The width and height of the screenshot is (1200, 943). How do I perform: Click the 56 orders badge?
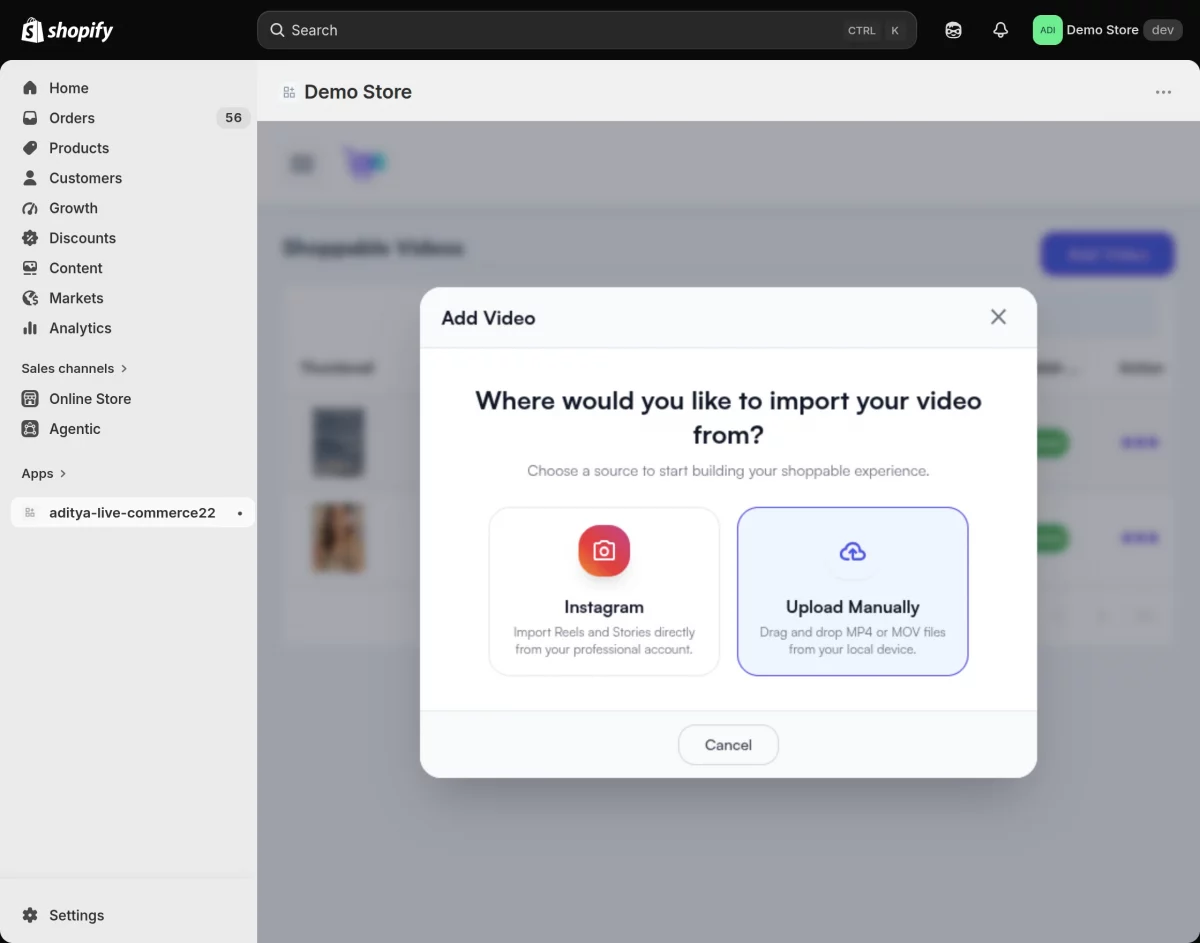click(x=233, y=118)
